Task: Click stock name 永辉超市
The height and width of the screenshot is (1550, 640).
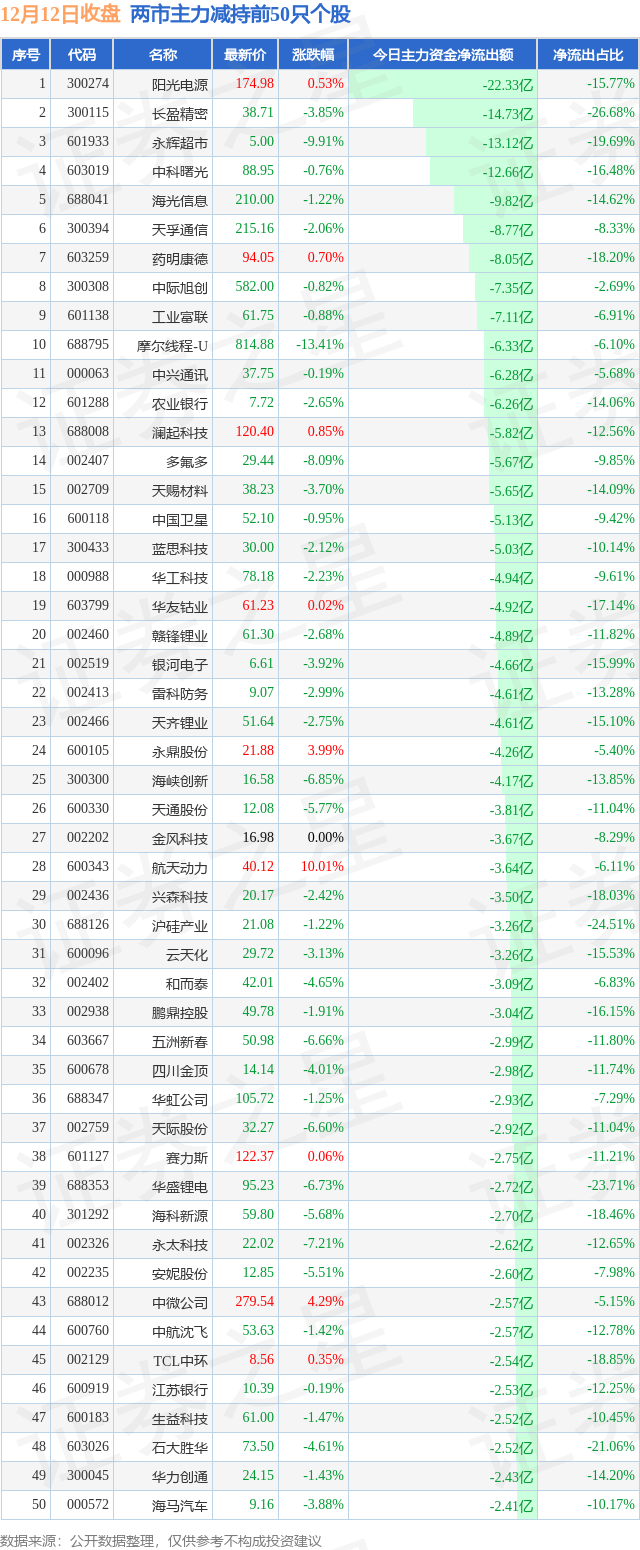Action: coord(180,142)
